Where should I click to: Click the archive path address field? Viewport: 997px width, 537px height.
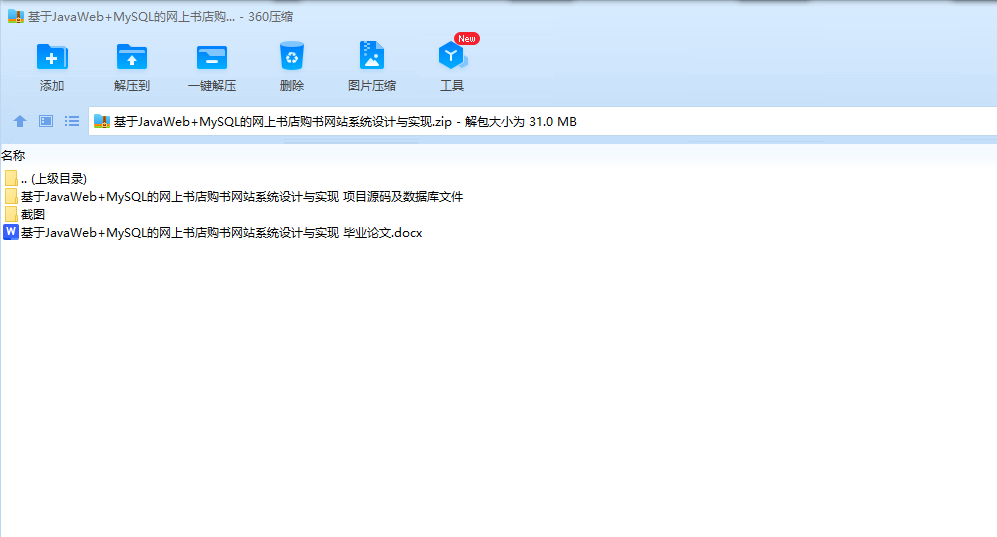542,121
